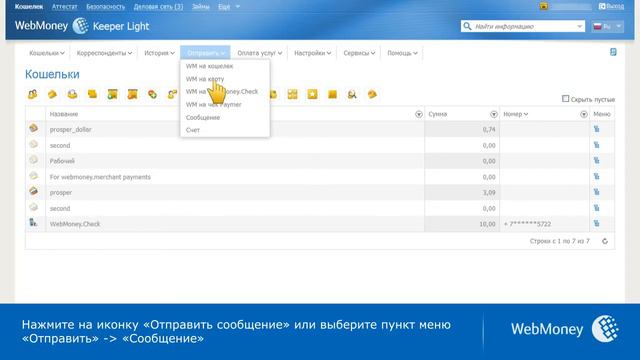Choose WM на карту menu entry
Viewport: 640px width, 360px height.
coord(205,79)
